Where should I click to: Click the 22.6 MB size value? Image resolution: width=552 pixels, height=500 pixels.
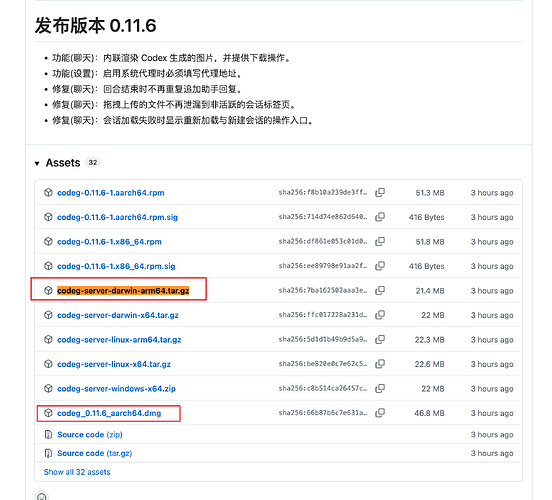pos(429,364)
